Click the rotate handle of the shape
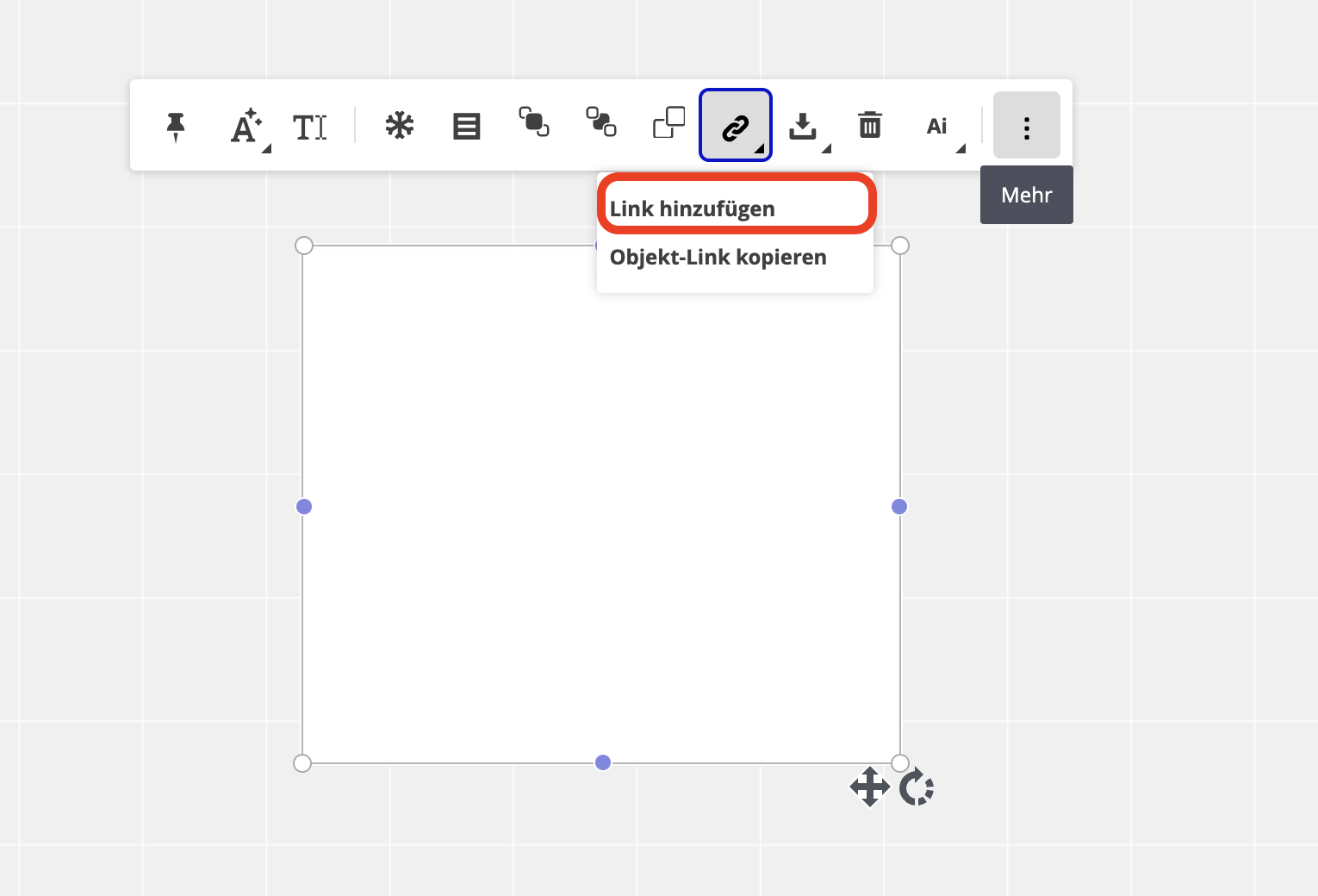This screenshot has height=896, width=1318. coord(917,787)
